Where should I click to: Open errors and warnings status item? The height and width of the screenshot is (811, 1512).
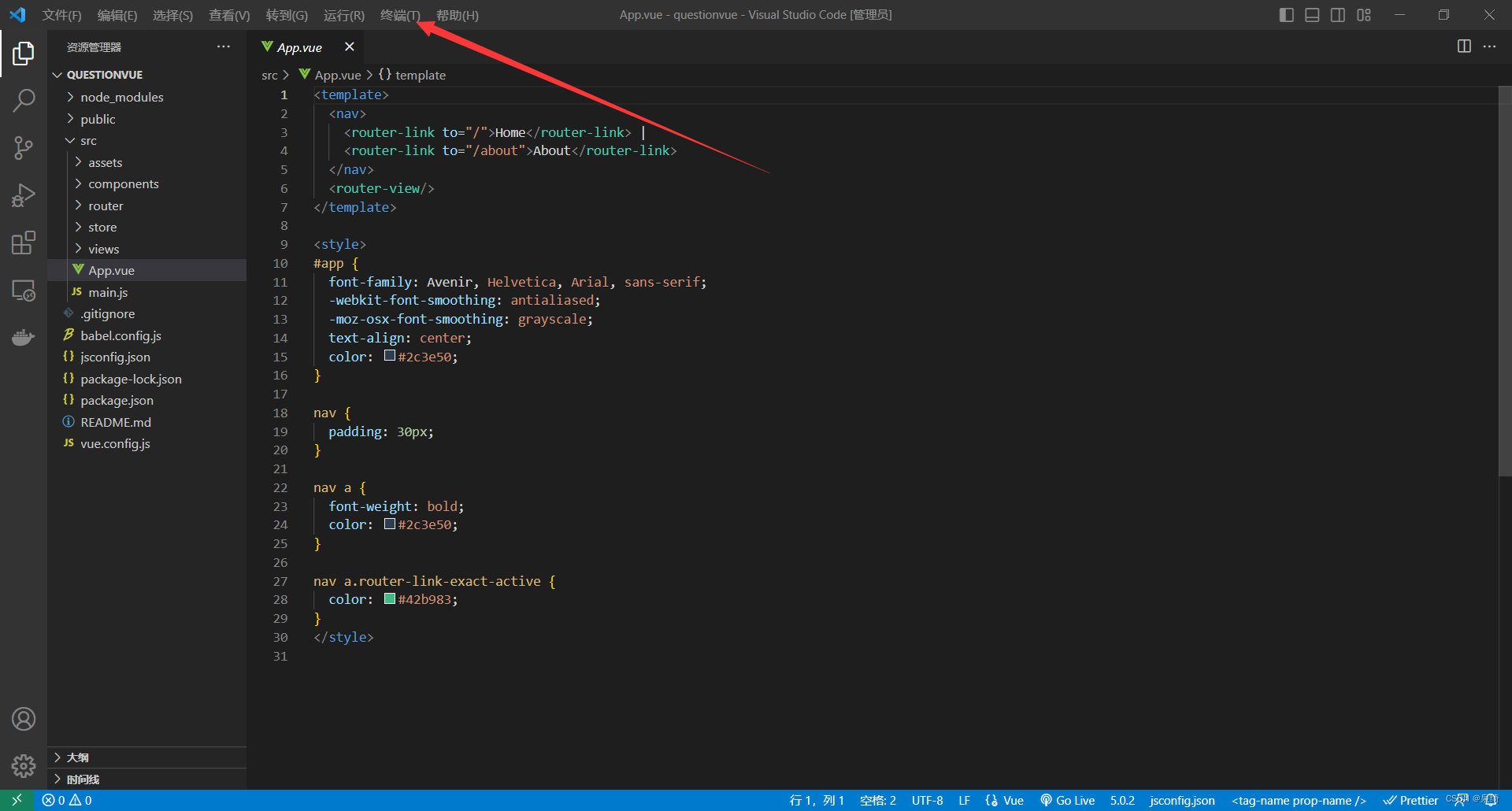[x=67, y=800]
